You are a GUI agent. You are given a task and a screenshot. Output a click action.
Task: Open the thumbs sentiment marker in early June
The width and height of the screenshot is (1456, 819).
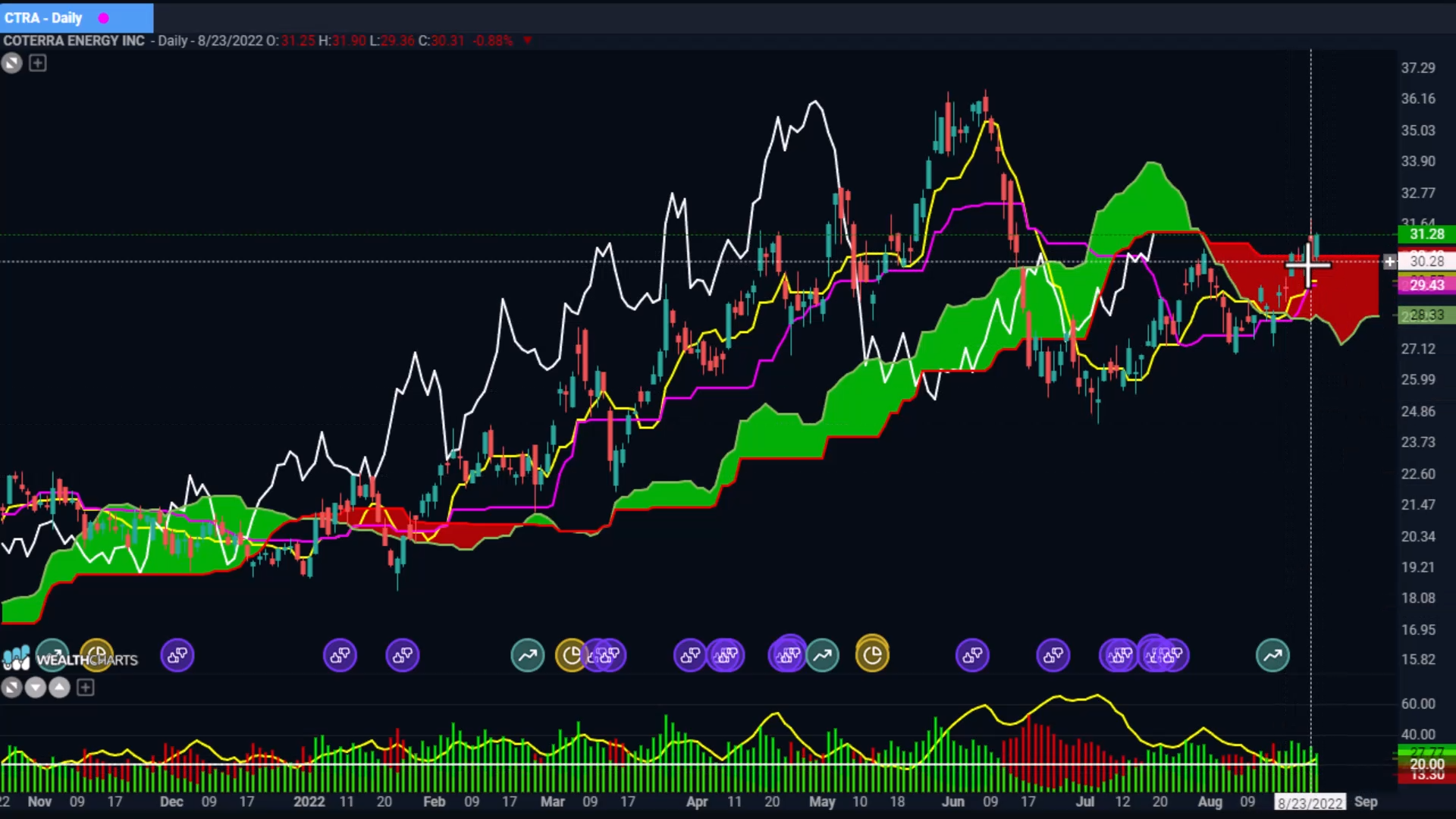[x=972, y=655]
